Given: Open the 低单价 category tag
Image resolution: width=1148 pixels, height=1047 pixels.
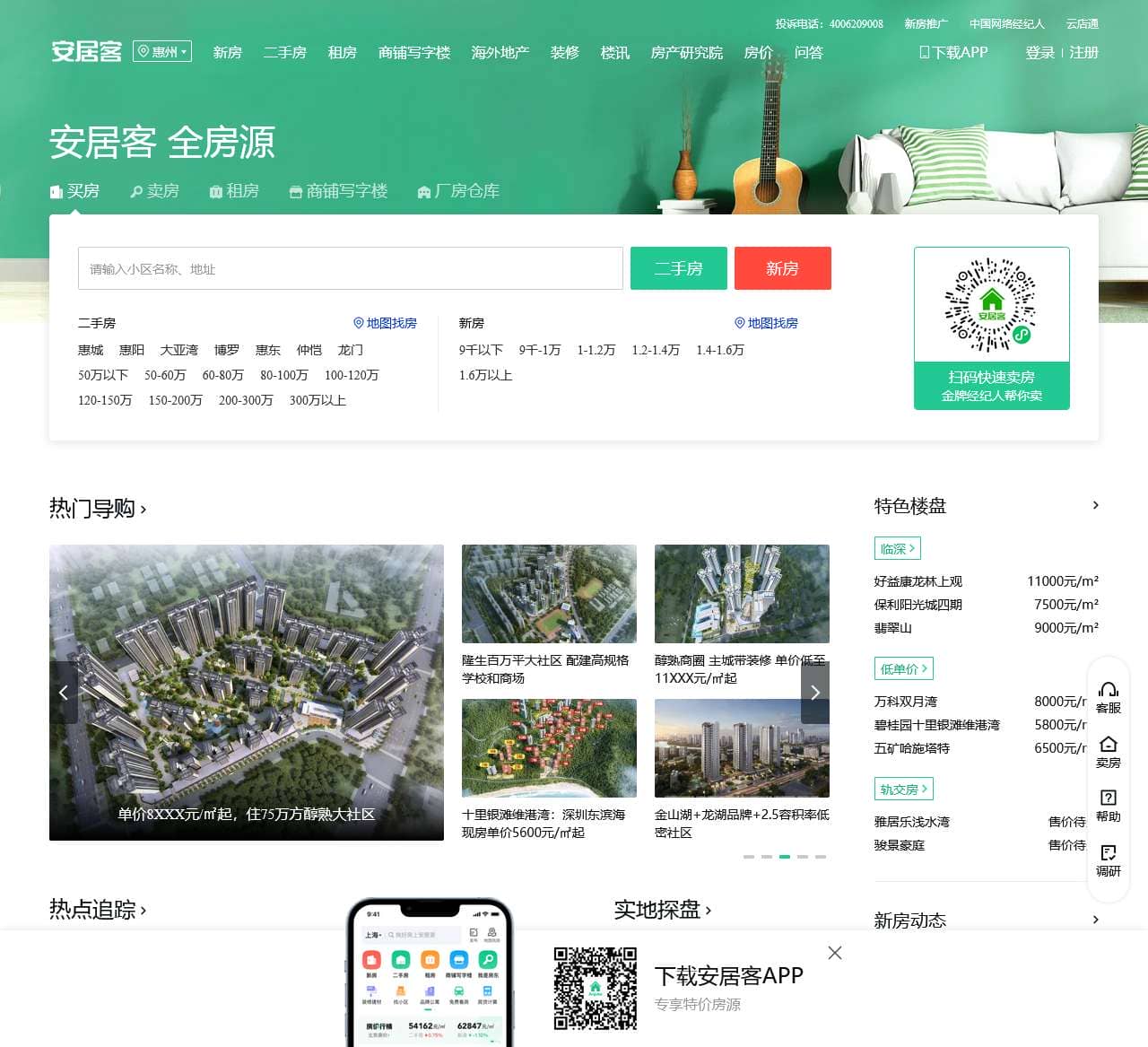Looking at the screenshot, I should tap(904, 668).
